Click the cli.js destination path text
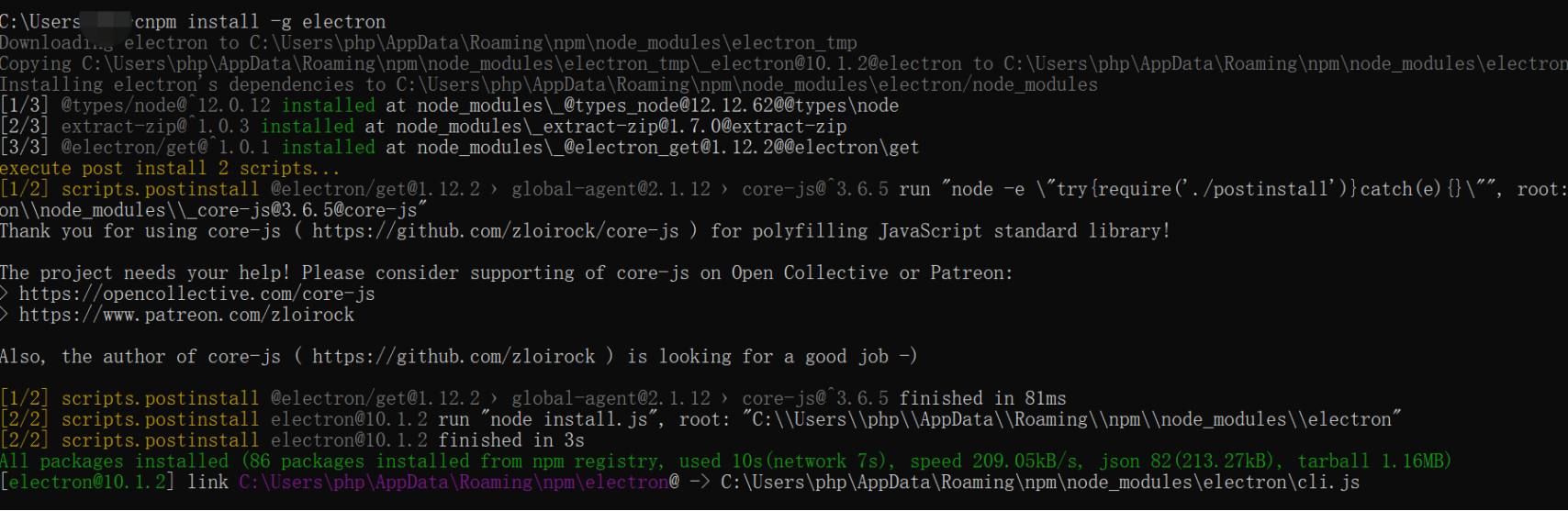Viewport: 1568px width, 511px height. (1040, 483)
